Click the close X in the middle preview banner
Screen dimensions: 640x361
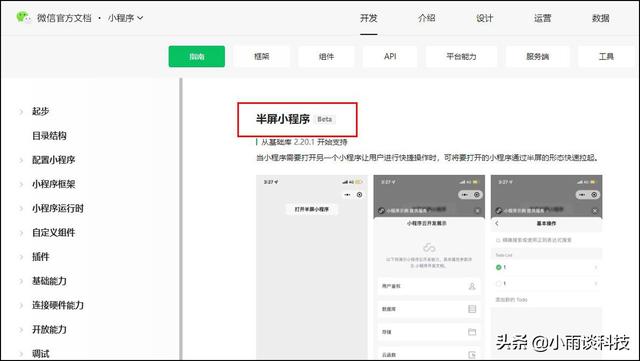[x=478, y=211]
